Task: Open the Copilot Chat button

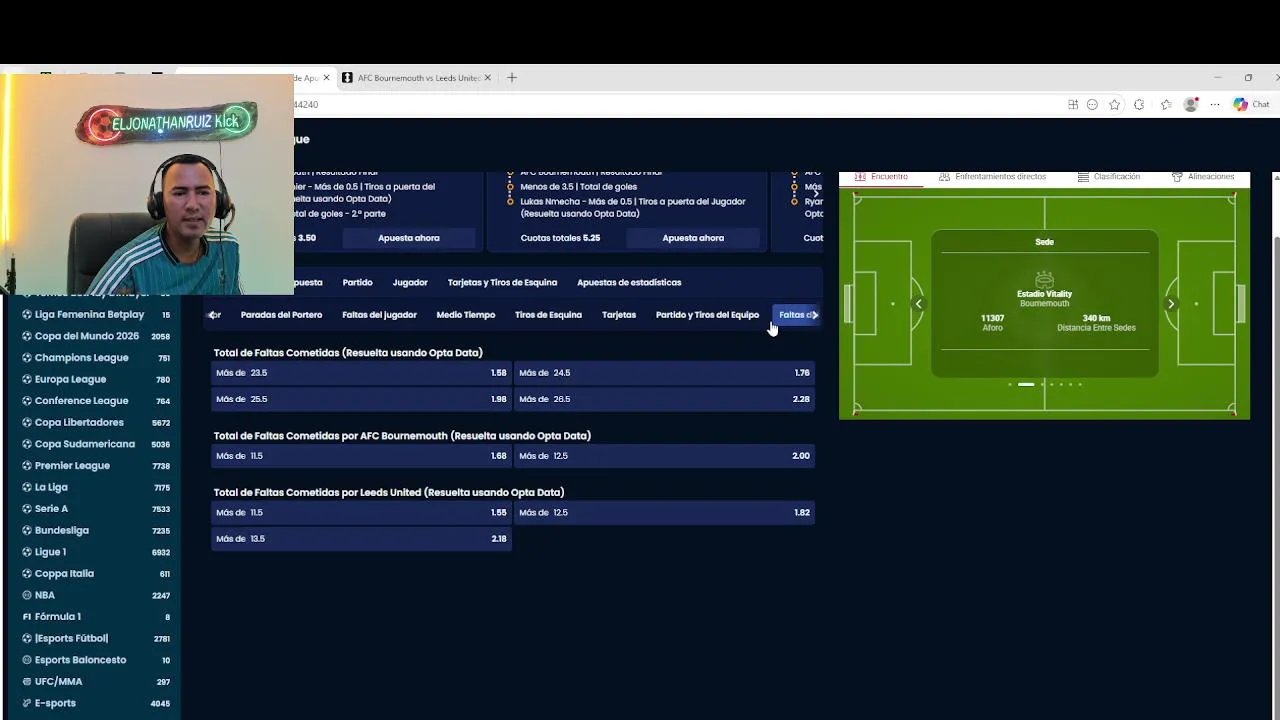Action: pos(1252,104)
